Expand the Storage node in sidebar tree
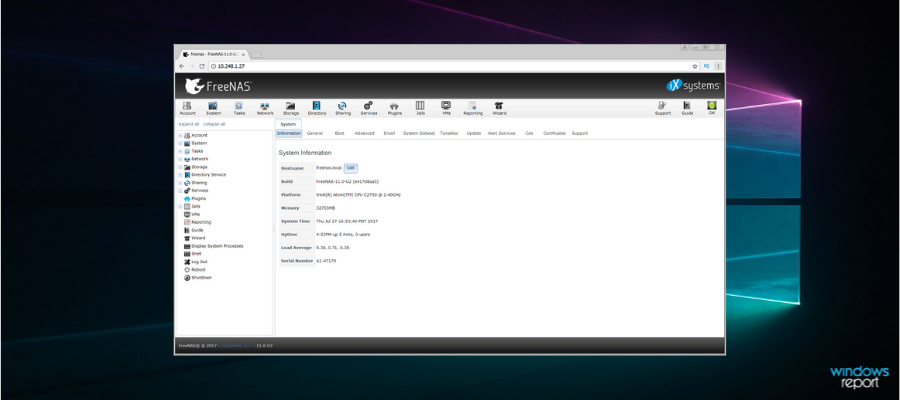 (180, 167)
